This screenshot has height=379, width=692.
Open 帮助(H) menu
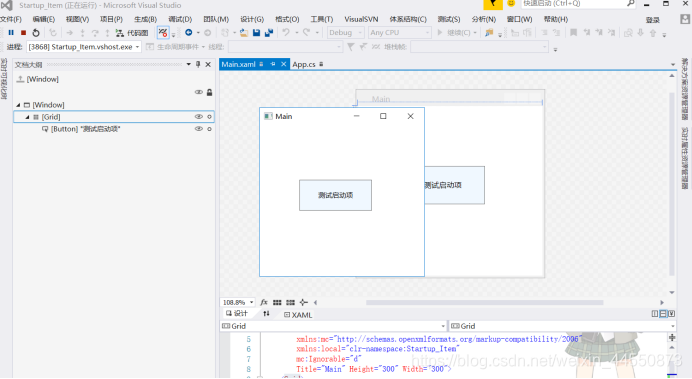(x=556, y=19)
